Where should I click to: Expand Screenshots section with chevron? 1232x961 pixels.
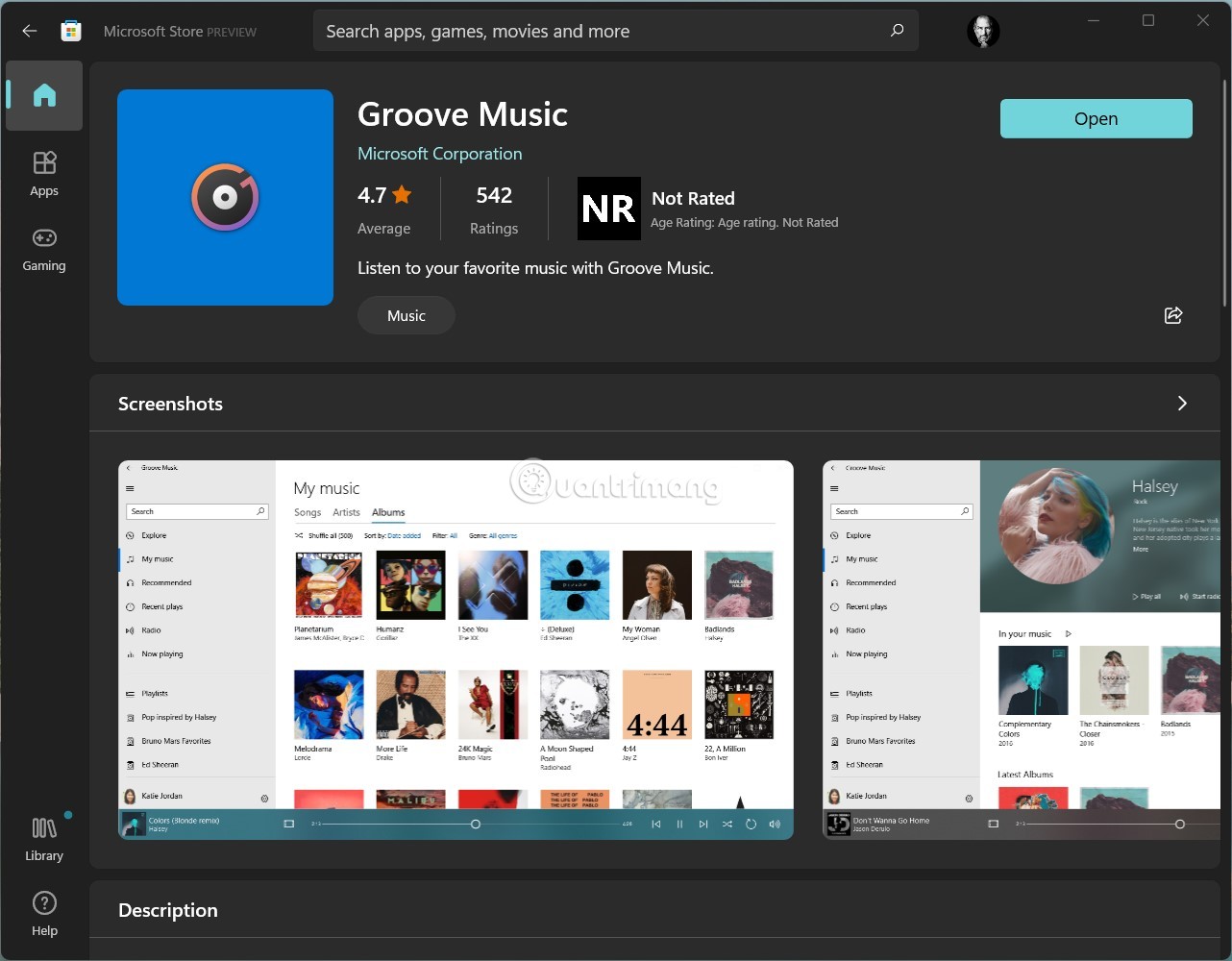[x=1182, y=404]
